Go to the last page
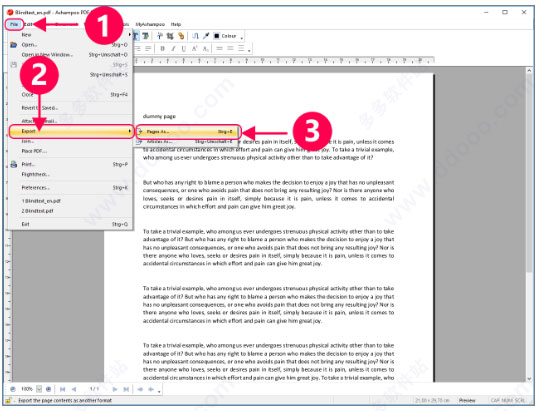Screen dimensions: 541x411 tap(126, 389)
